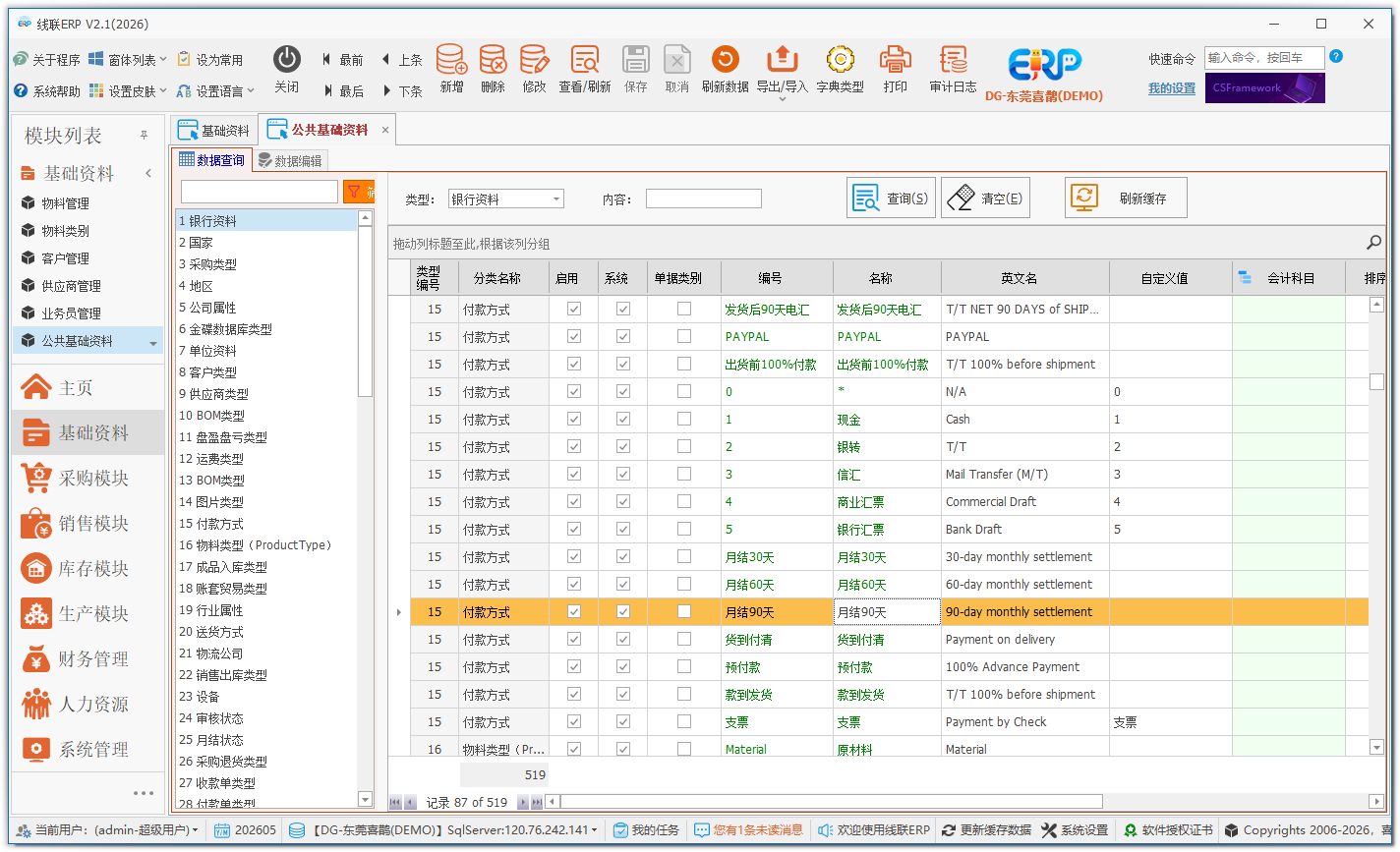Open 人力资源 HR module
The width and height of the screenshot is (1400, 852).
point(88,705)
